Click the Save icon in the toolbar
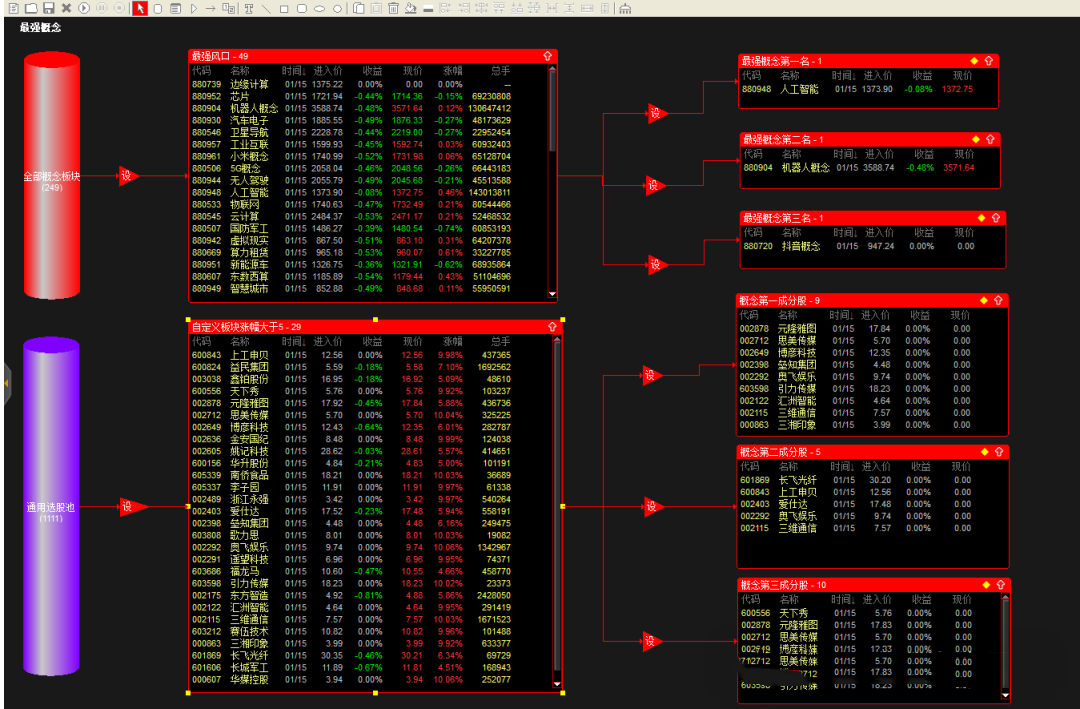Image resolution: width=1080 pixels, height=709 pixels. pos(49,8)
